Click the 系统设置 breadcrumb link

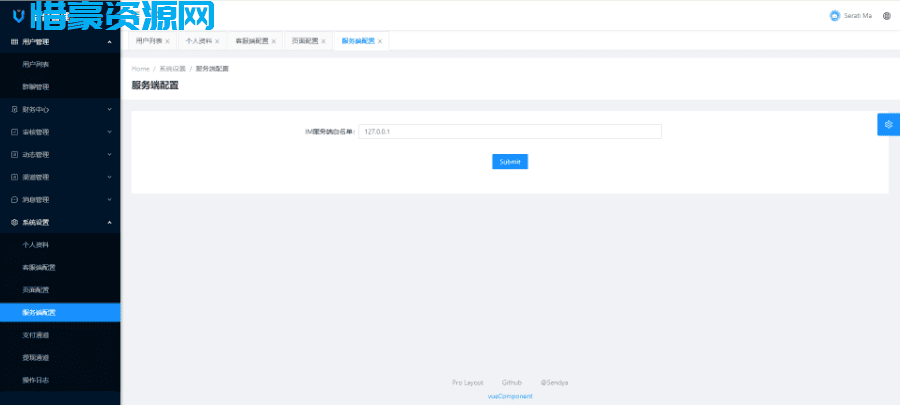tap(173, 69)
